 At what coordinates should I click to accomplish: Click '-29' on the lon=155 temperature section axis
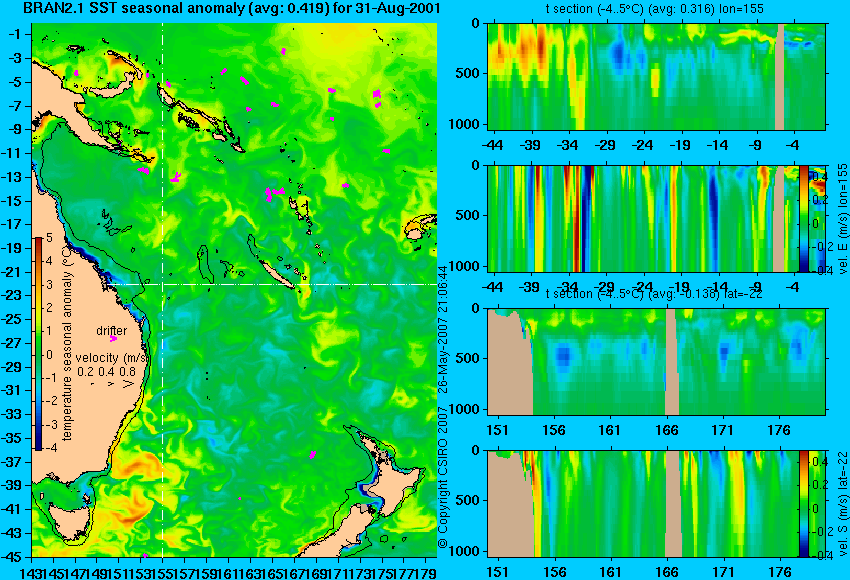tap(604, 145)
